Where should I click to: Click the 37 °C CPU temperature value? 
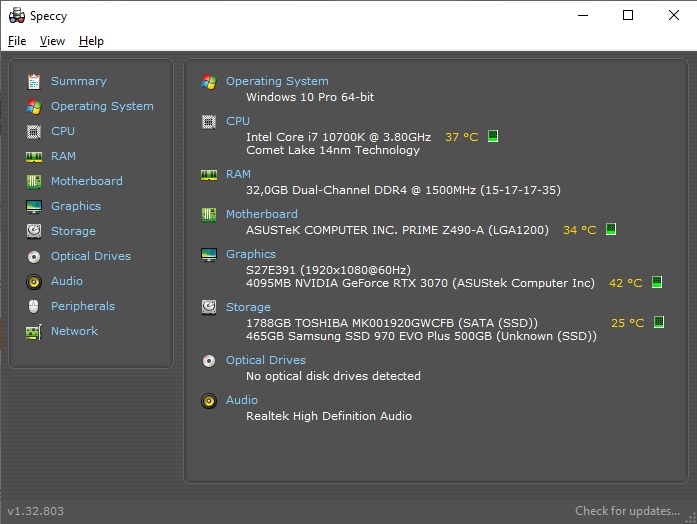tap(461, 137)
